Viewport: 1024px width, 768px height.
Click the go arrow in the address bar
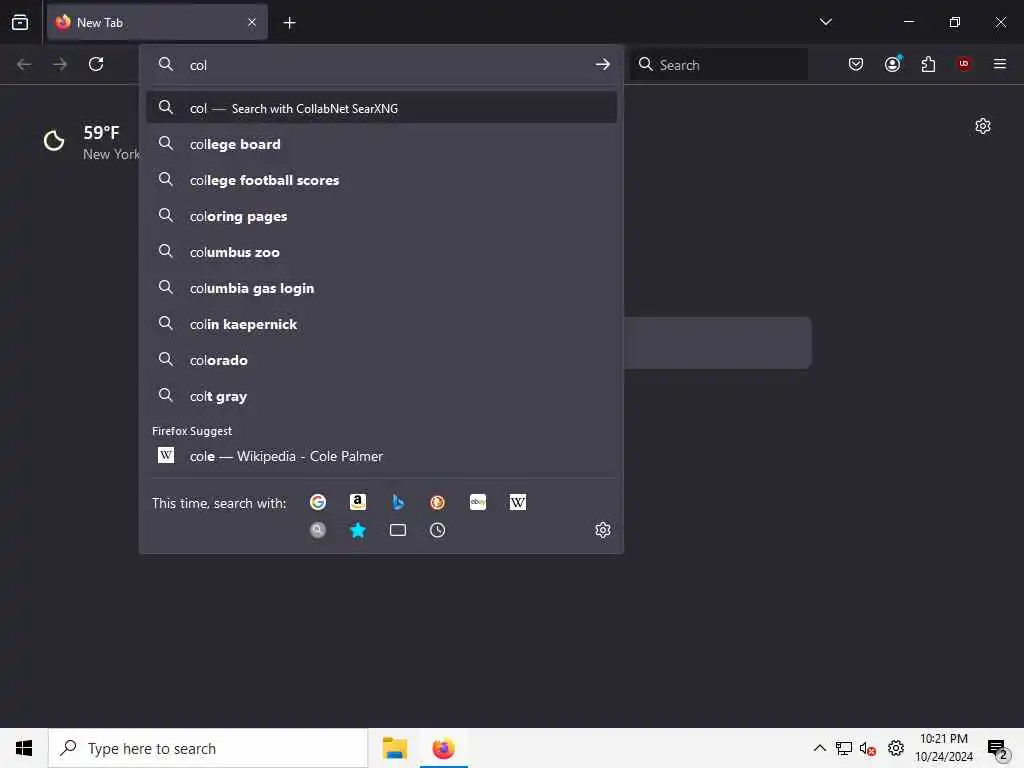(603, 64)
